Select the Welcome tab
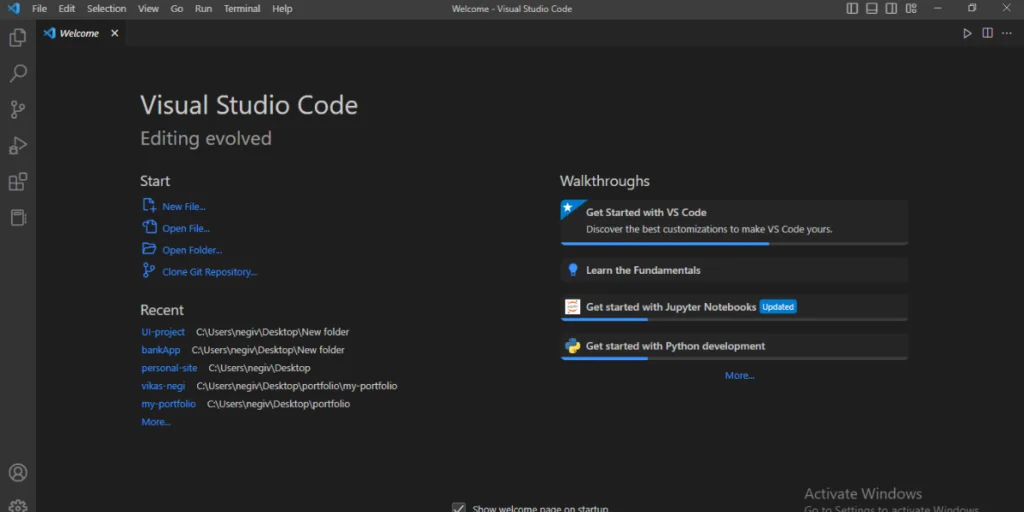1024x512 pixels. pos(79,33)
